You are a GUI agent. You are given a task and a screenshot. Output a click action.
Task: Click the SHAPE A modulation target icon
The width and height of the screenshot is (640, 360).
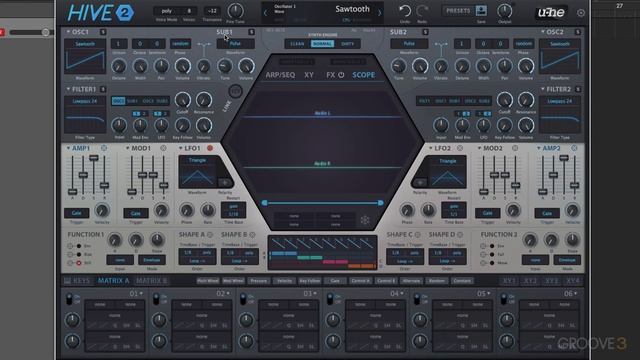coord(210,235)
